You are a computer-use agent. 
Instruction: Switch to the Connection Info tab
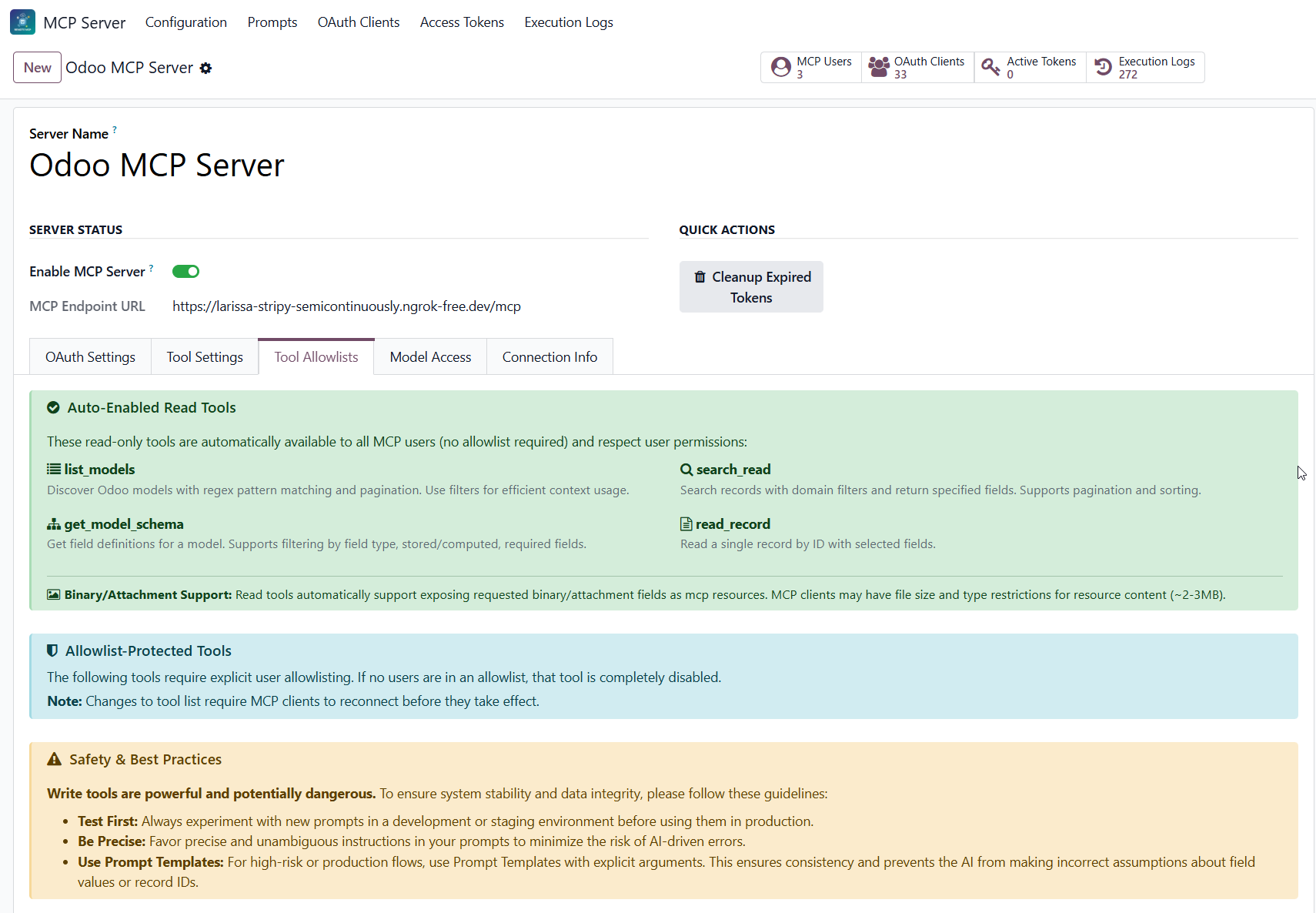click(x=549, y=356)
